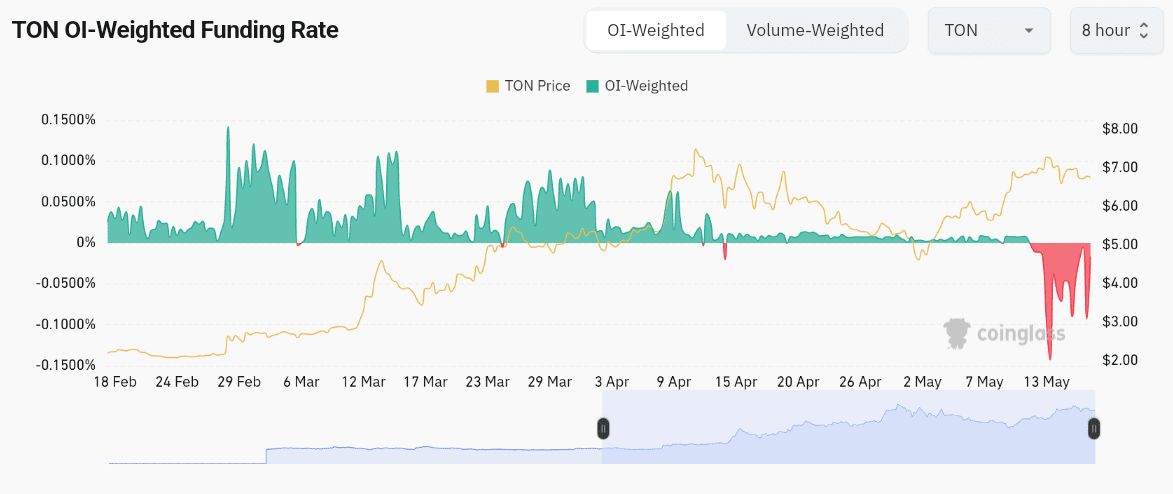Click the 8 hour up-down stepper arrows
Viewport: 1173px width, 494px height.
pyautogui.click(x=1144, y=30)
